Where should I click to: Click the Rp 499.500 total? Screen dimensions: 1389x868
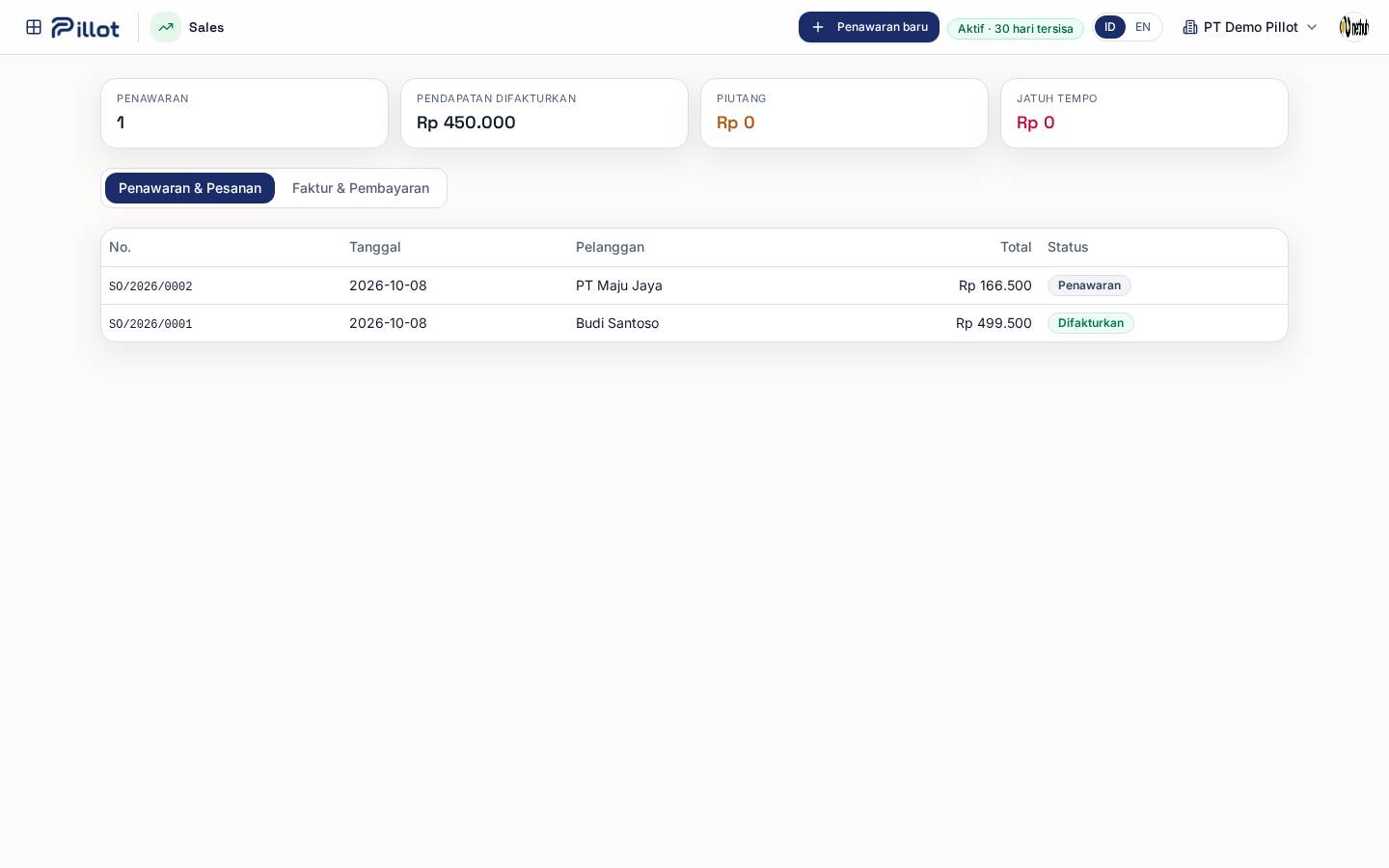pos(994,323)
